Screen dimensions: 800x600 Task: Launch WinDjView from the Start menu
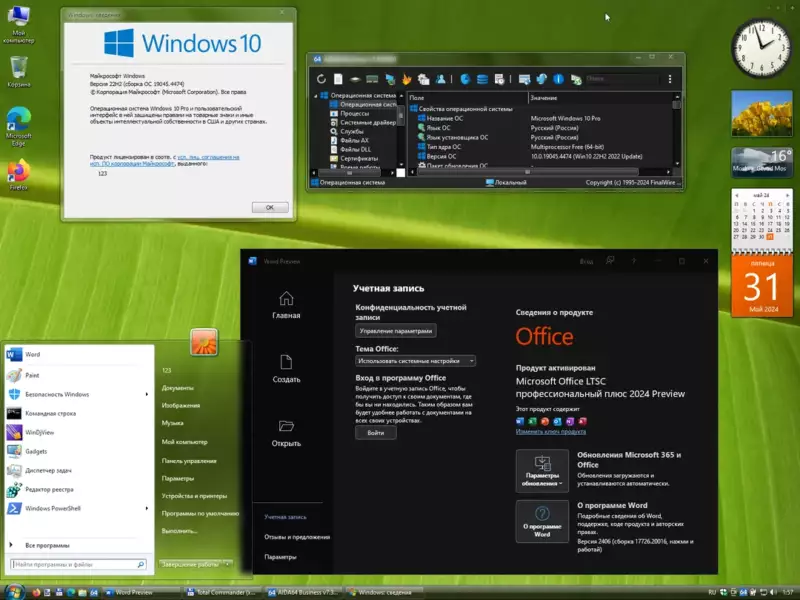tap(79, 432)
